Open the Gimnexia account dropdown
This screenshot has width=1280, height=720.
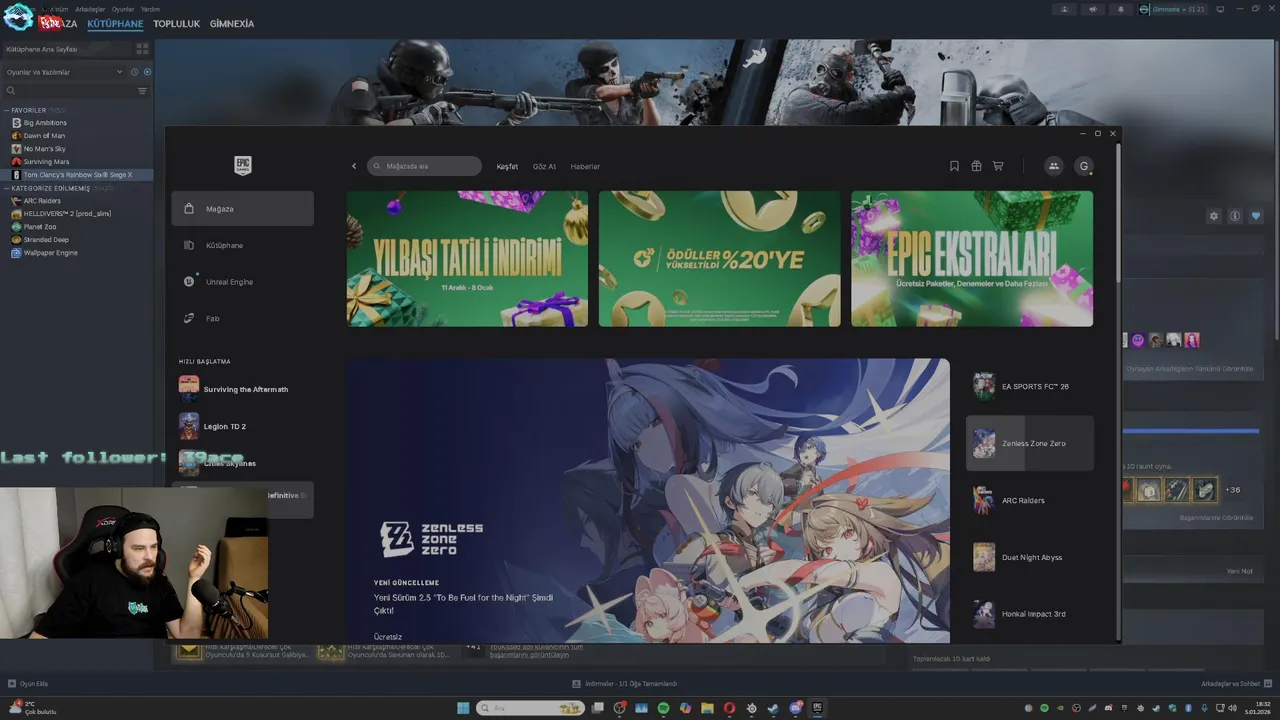point(1172,9)
